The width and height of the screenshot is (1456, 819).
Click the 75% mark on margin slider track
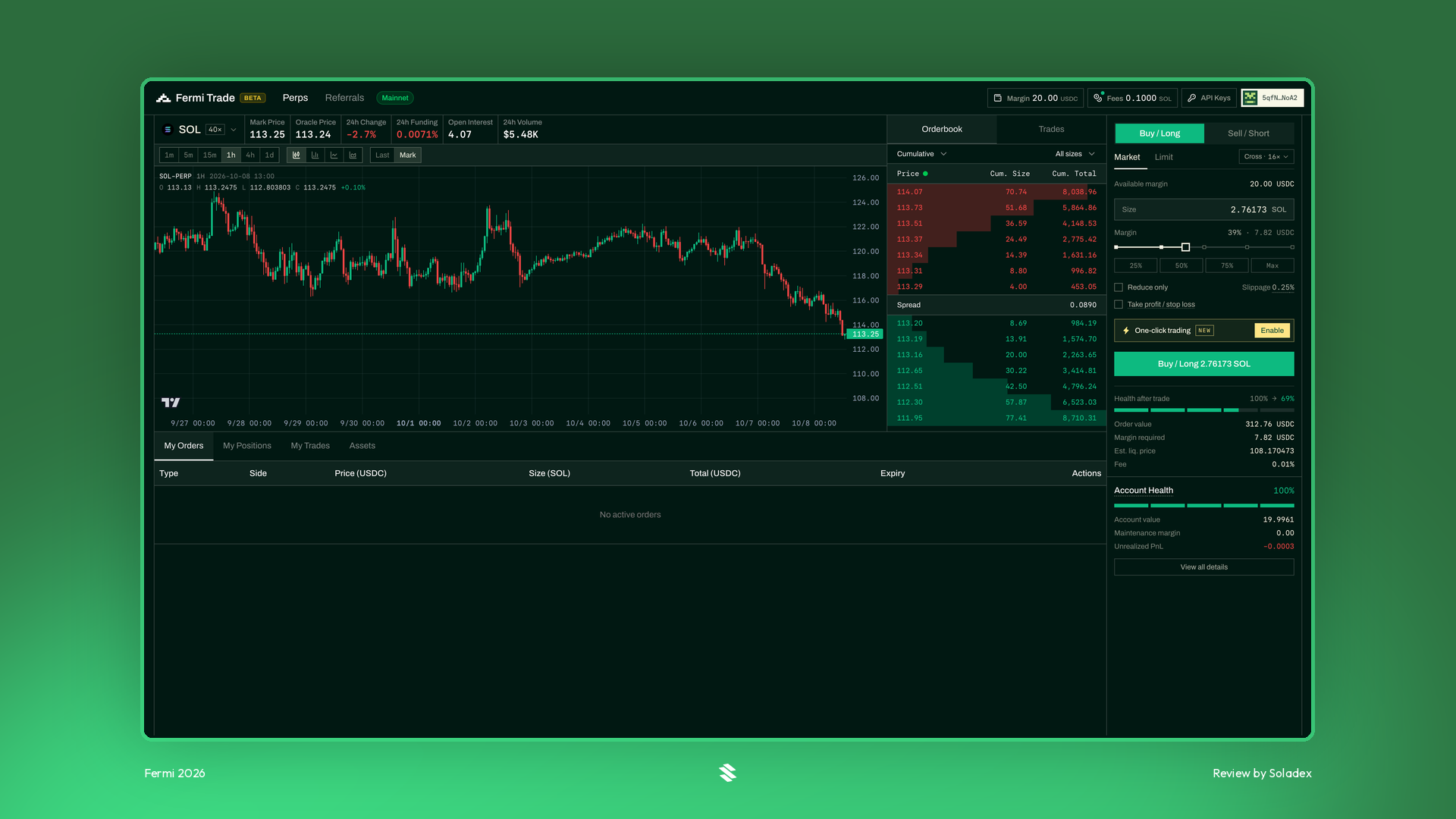(1247, 247)
